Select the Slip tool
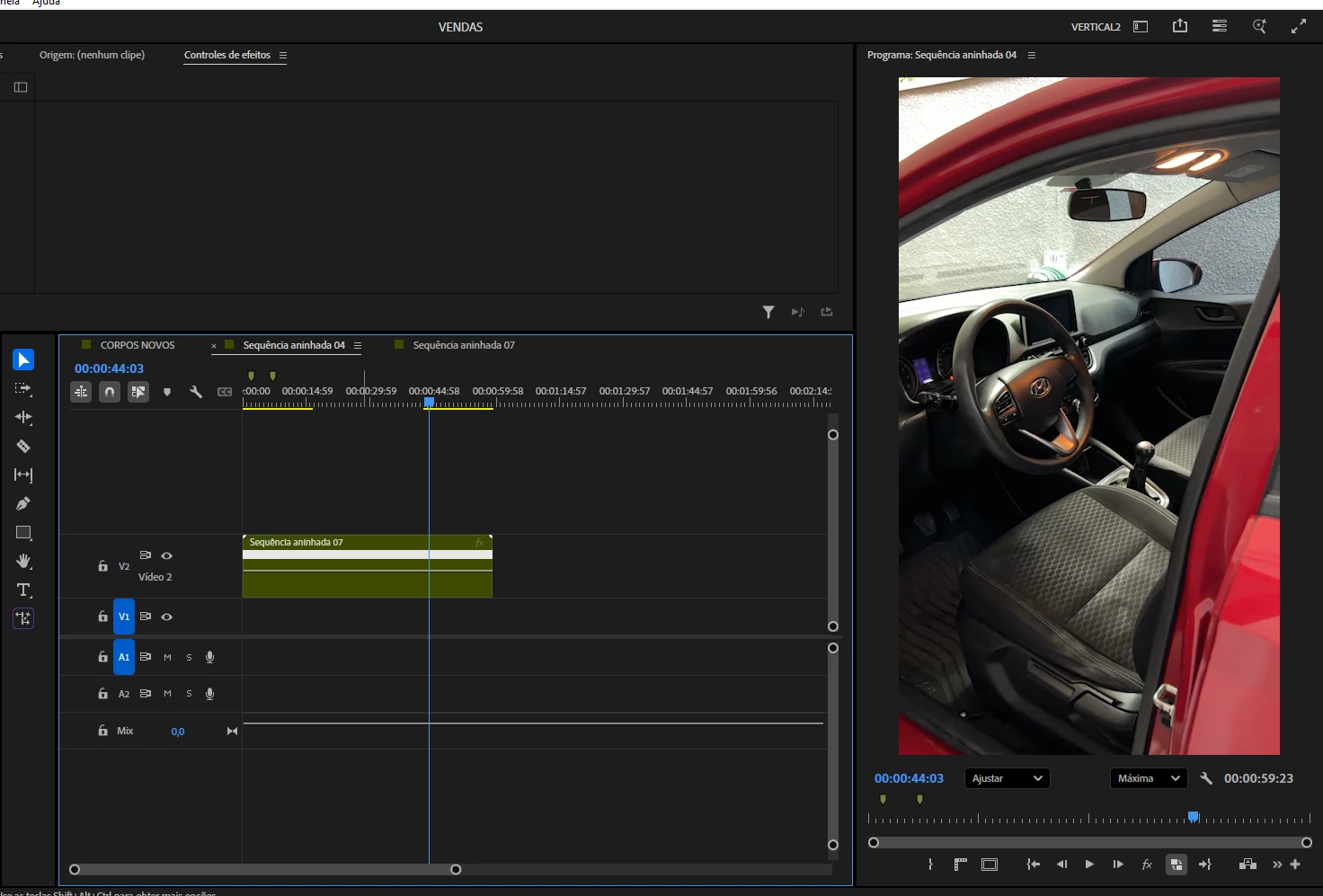This screenshot has width=1323, height=896. [x=23, y=475]
